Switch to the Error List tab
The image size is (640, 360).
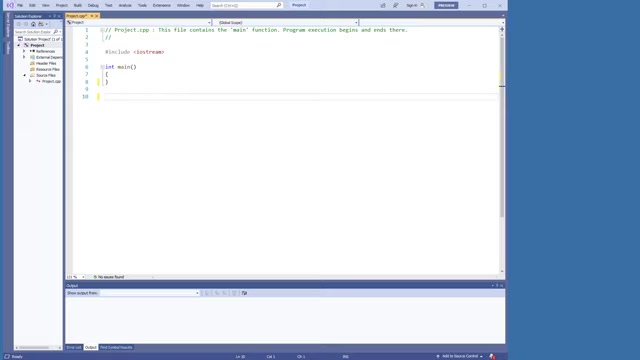[x=74, y=347]
